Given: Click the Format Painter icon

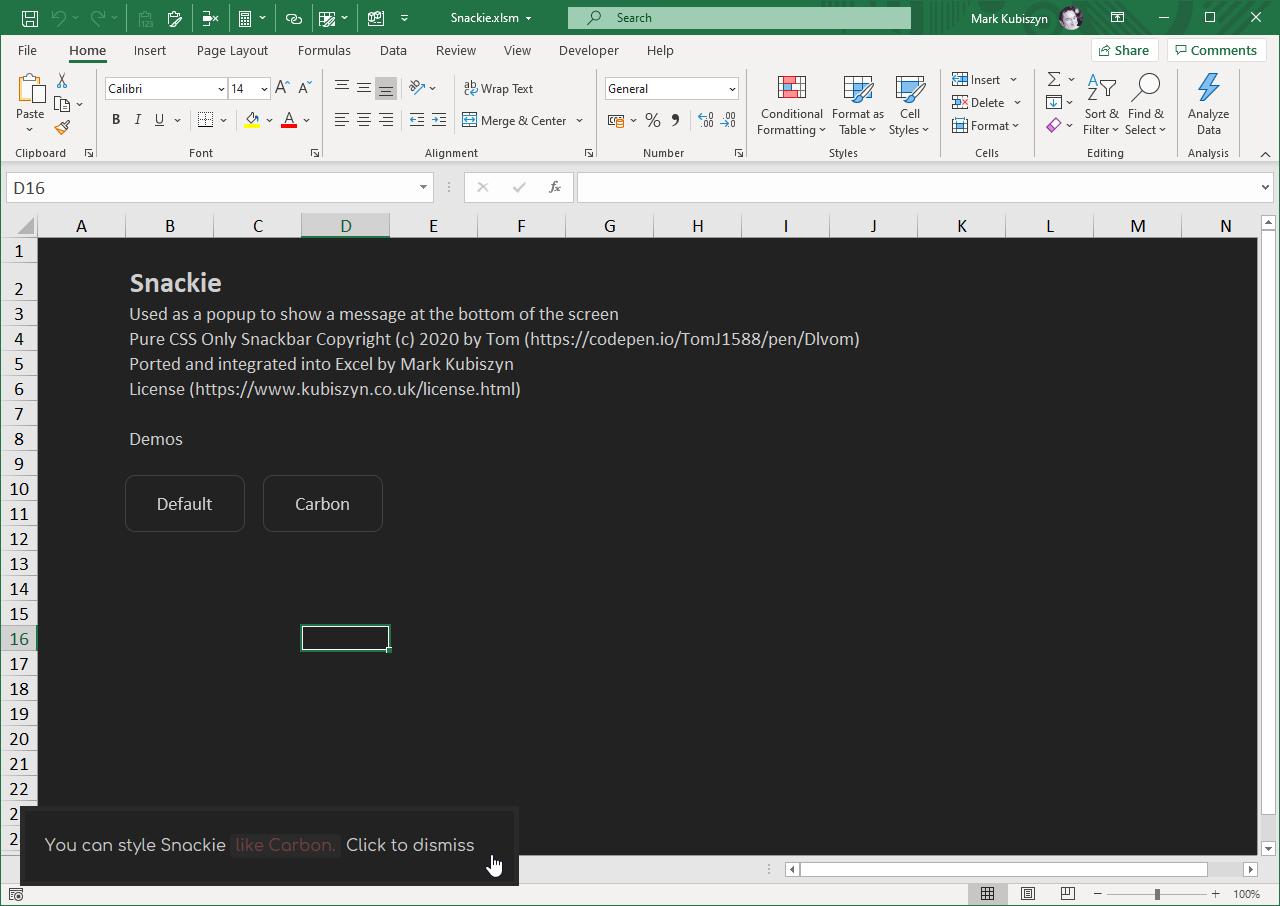Looking at the screenshot, I should (x=62, y=128).
